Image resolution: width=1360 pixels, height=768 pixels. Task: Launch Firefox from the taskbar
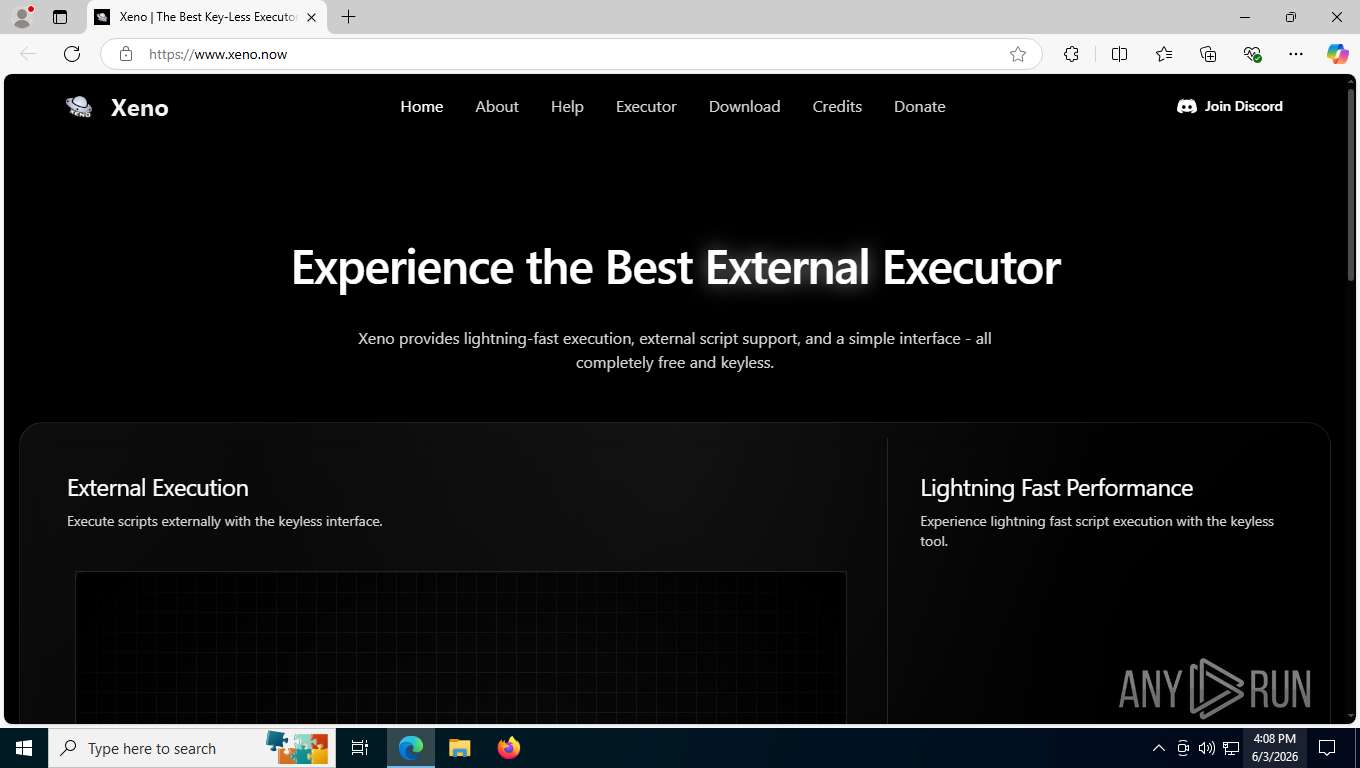(509, 748)
